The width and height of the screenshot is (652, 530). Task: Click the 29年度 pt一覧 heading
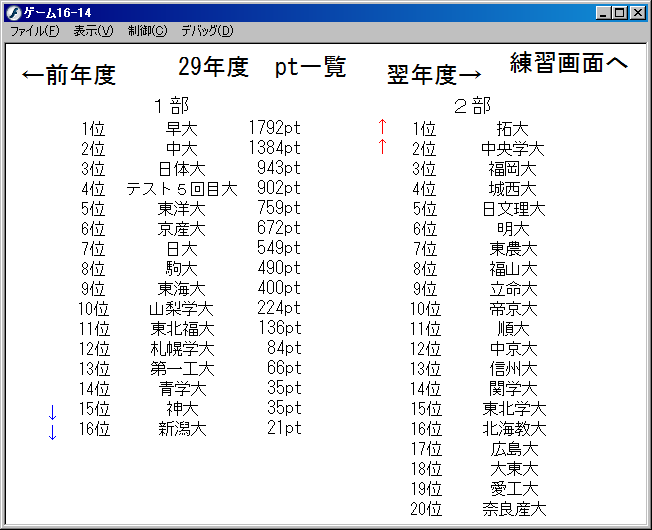[x=262, y=67]
